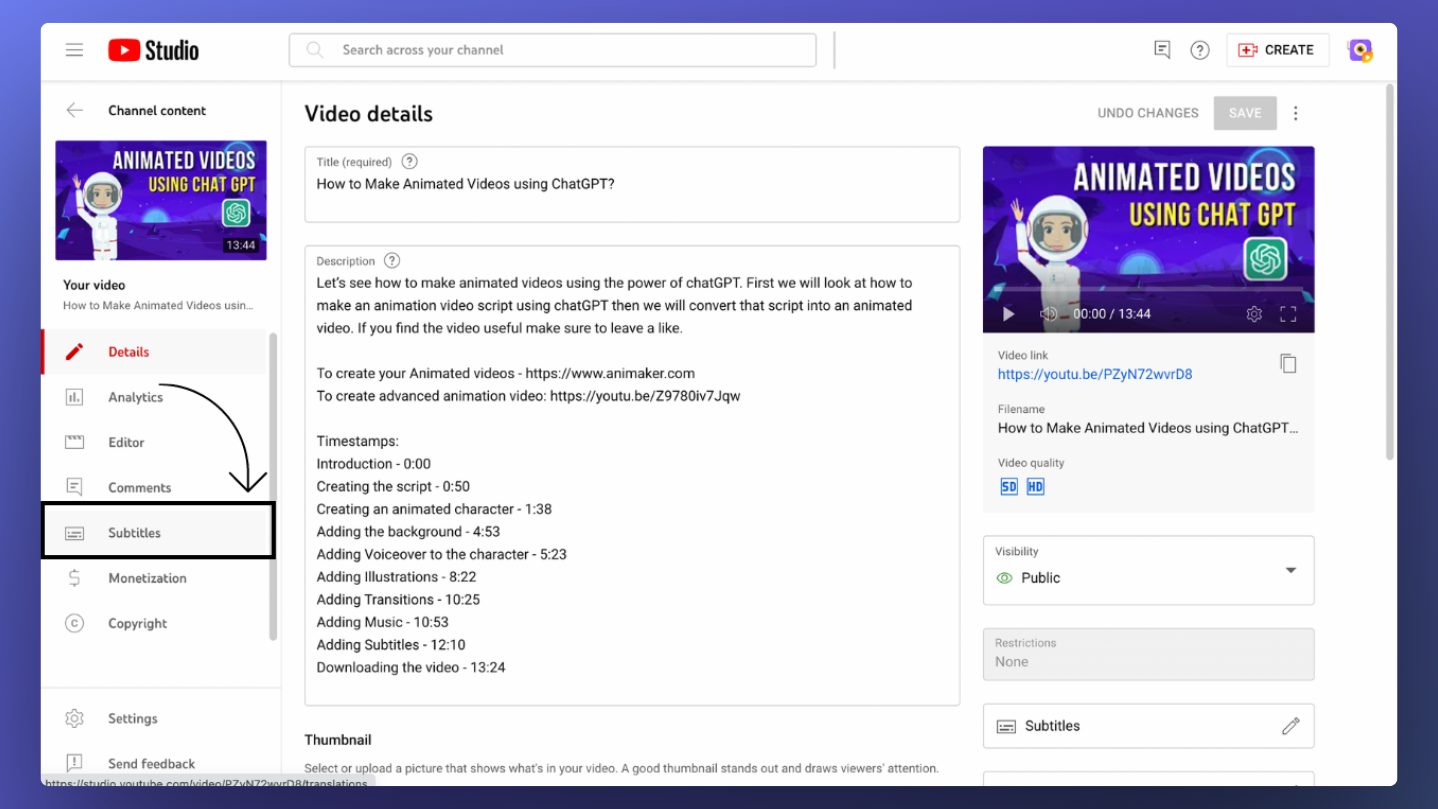
Task: Edit subtitles using the pencil icon
Action: (1291, 726)
